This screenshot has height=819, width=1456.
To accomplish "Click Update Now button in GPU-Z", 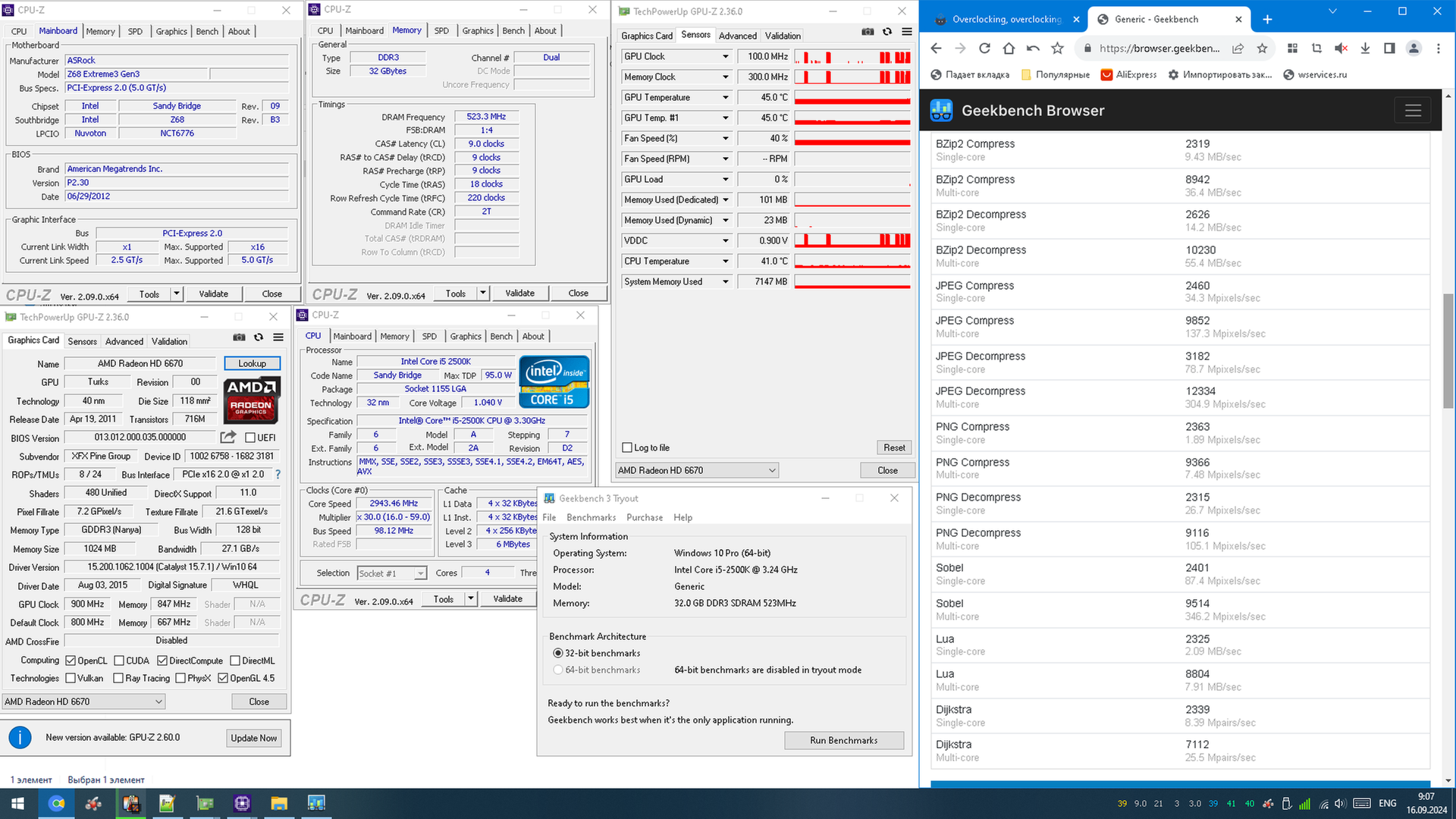I will coord(254,738).
